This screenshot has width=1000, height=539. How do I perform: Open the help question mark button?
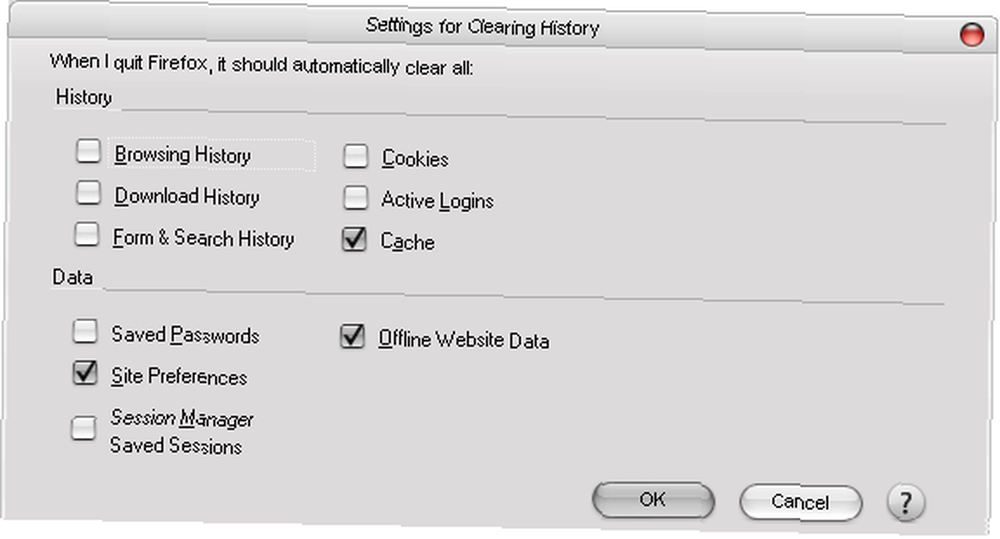[905, 503]
